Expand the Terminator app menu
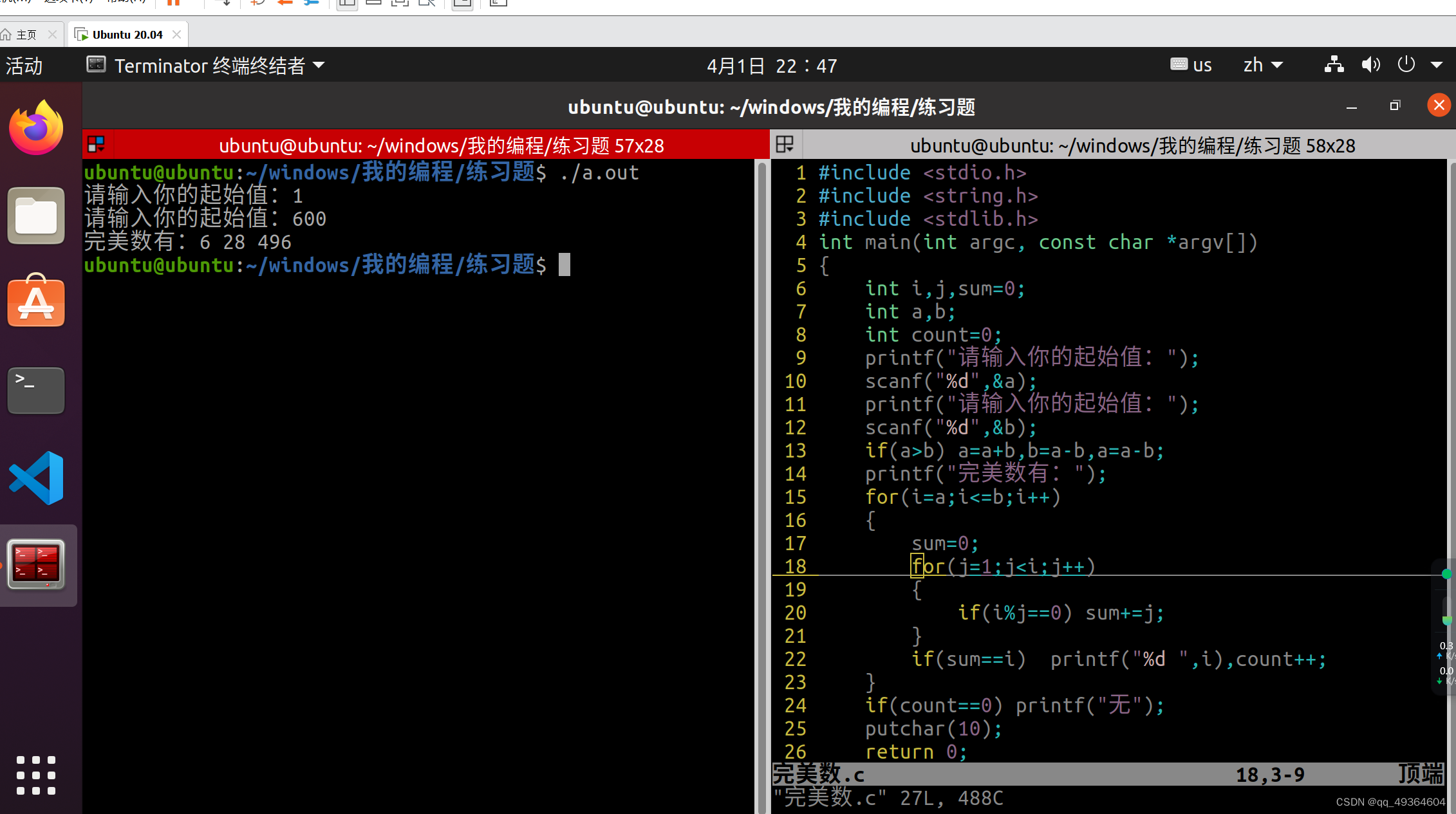This screenshot has height=814, width=1456. 206,66
